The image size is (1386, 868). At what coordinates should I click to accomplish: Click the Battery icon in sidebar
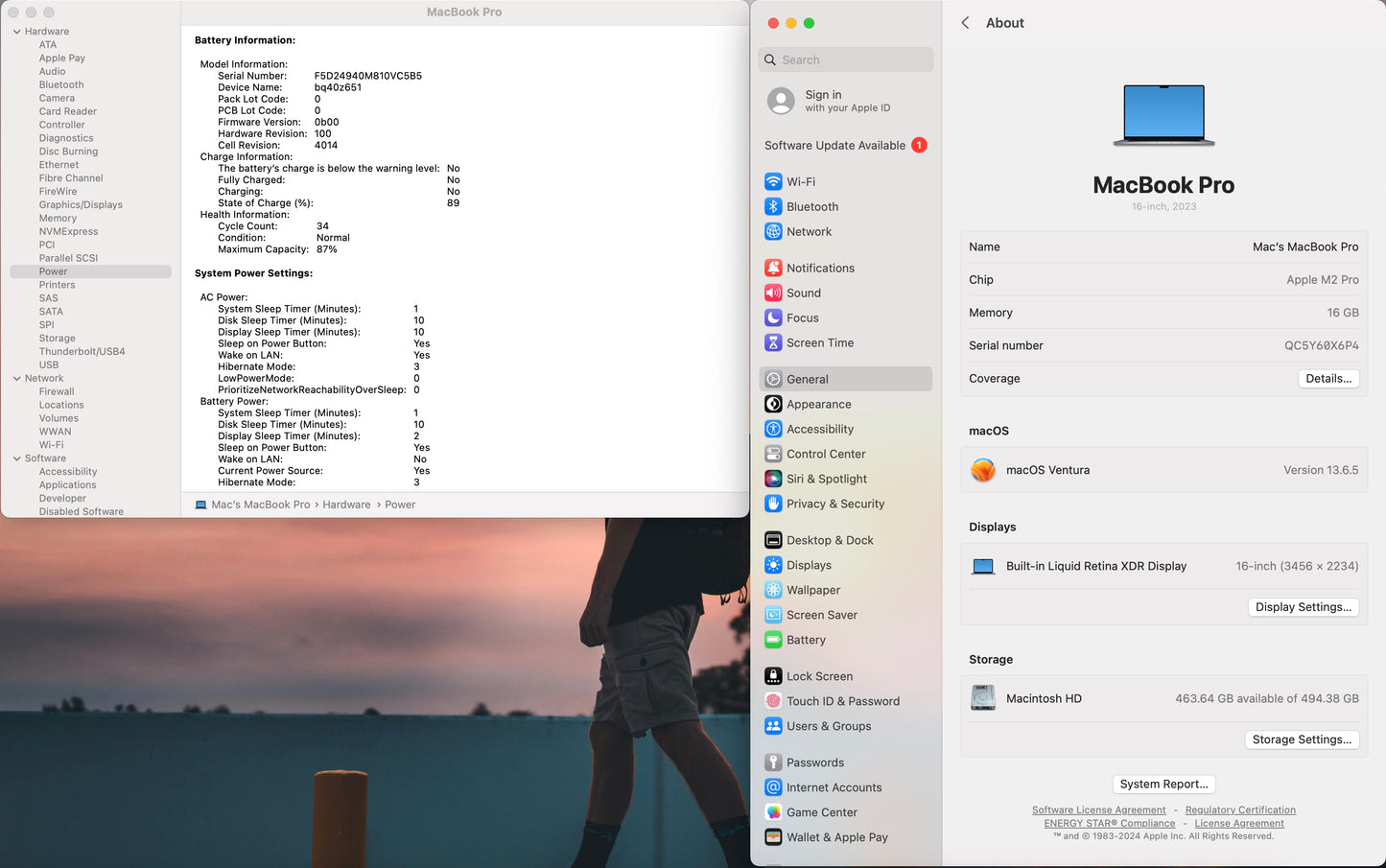coord(773,640)
